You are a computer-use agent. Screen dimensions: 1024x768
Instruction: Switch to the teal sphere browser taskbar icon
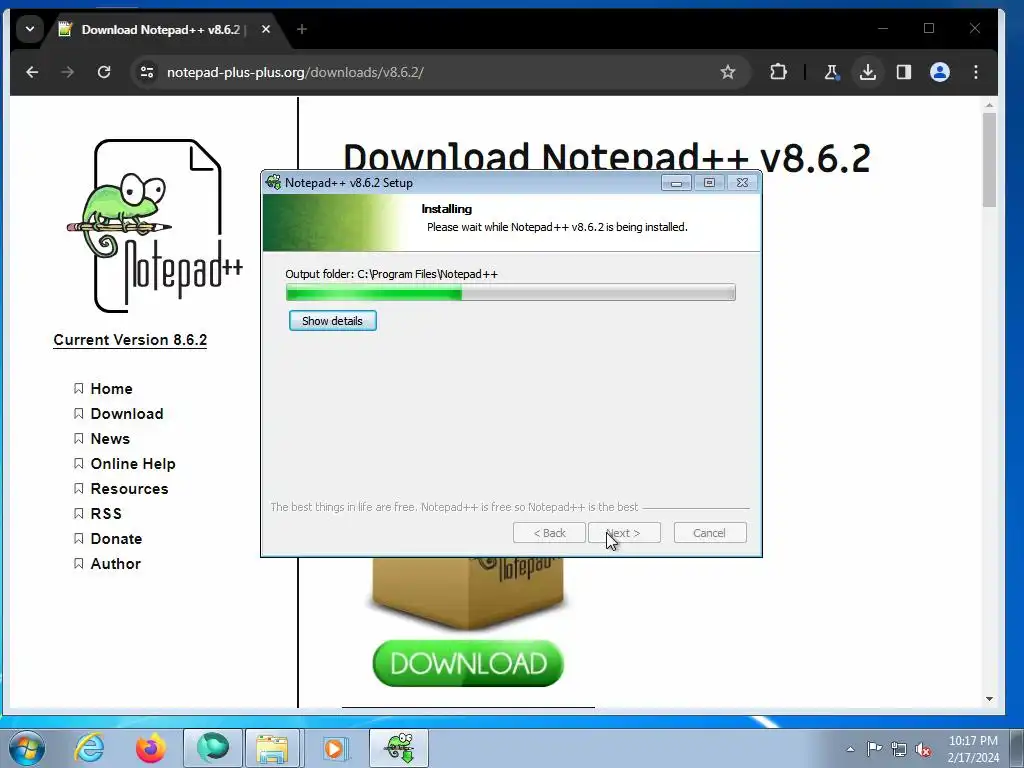click(213, 748)
